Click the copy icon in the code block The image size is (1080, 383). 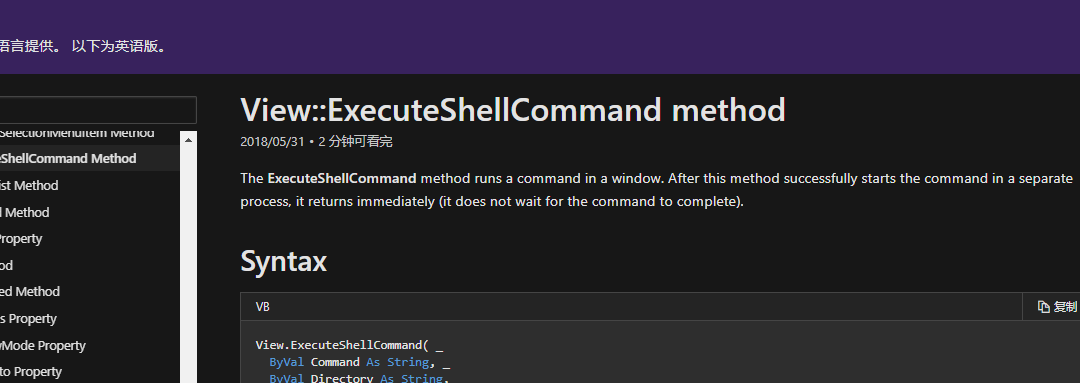tap(1043, 307)
